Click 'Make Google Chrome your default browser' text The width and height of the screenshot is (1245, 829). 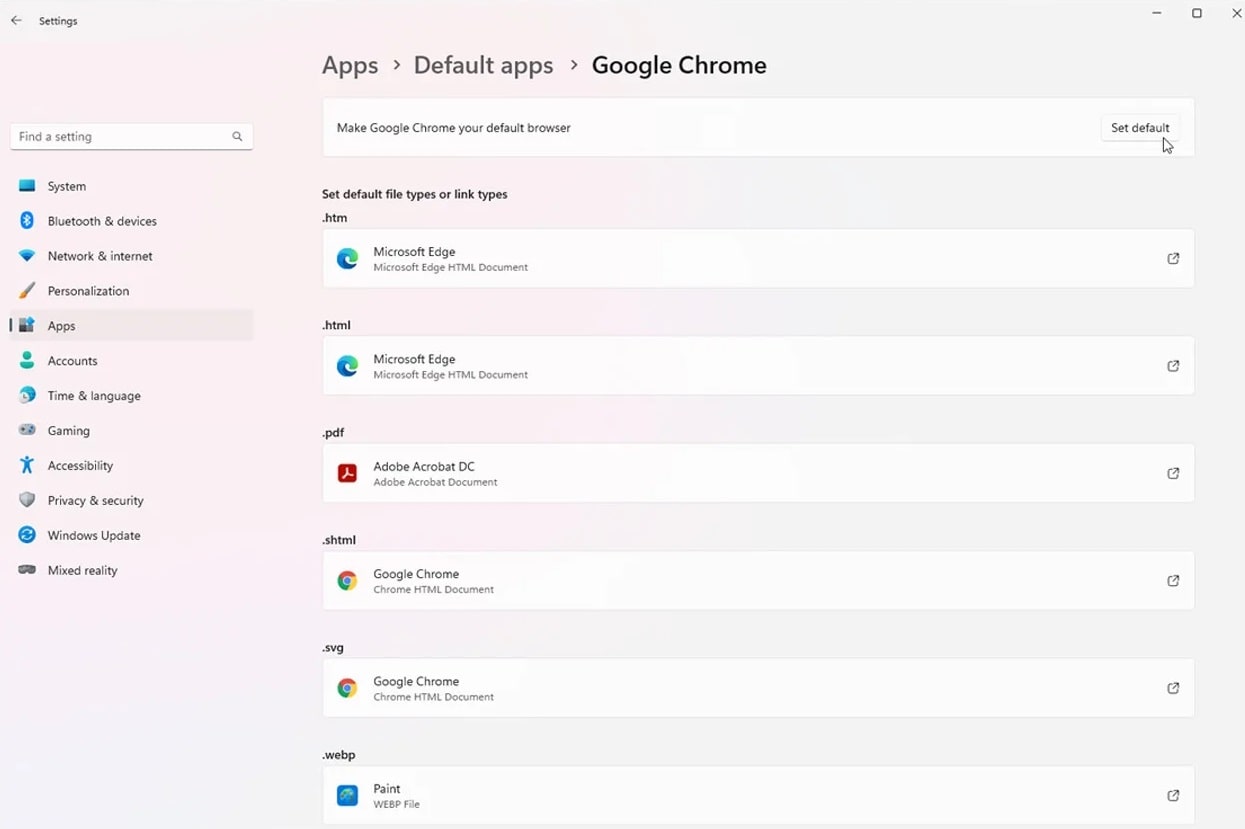click(454, 128)
